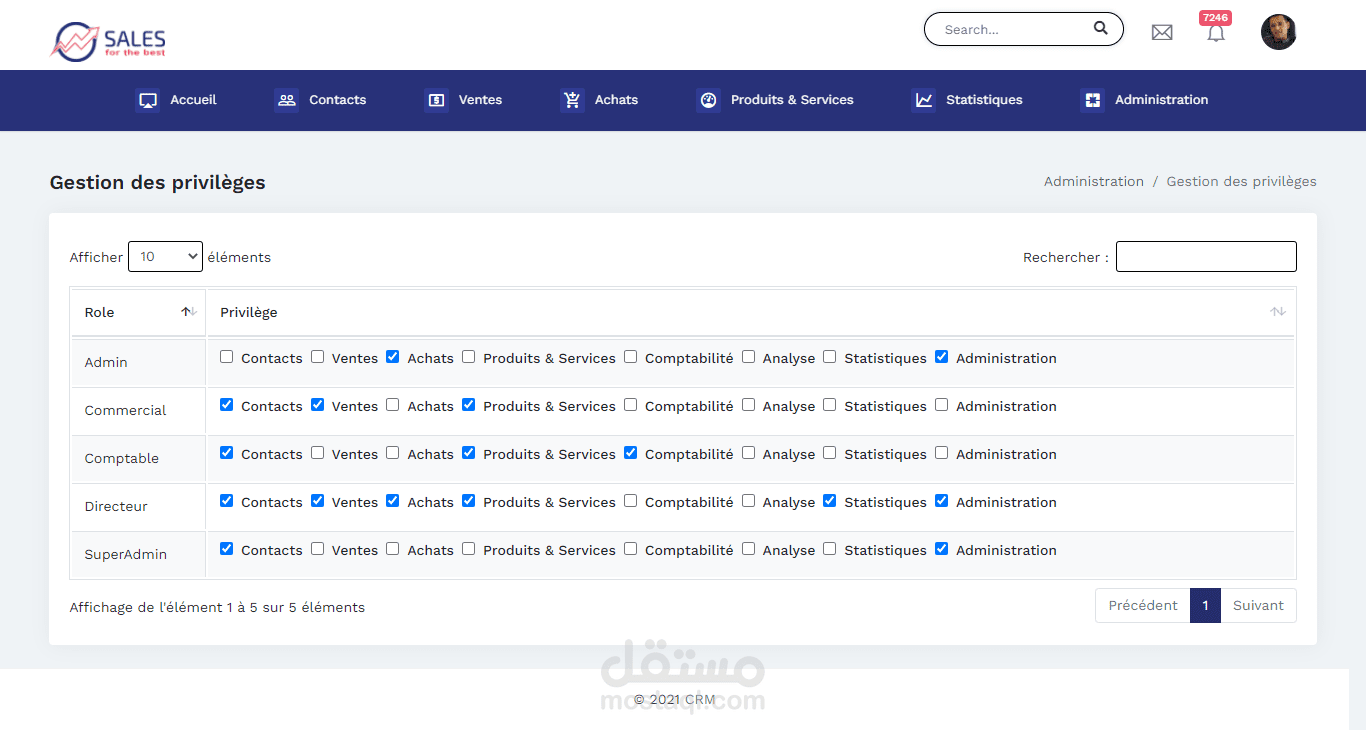
Task: Focus the Rechercher input field
Action: pos(1206,257)
